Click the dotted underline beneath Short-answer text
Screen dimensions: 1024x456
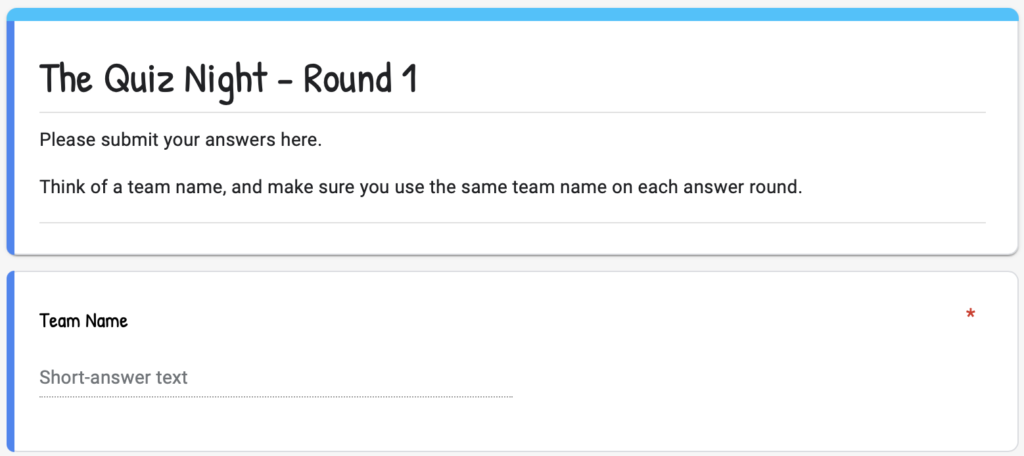[276, 397]
